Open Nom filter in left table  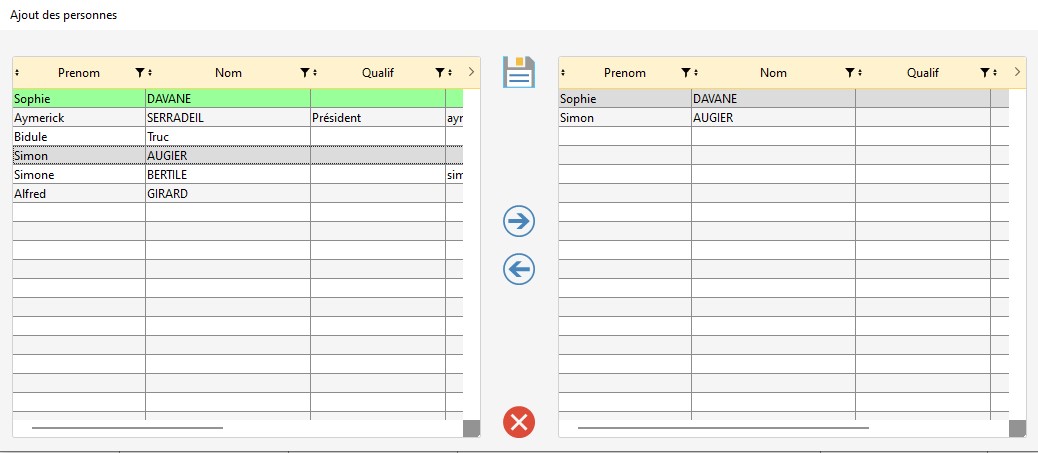point(306,73)
